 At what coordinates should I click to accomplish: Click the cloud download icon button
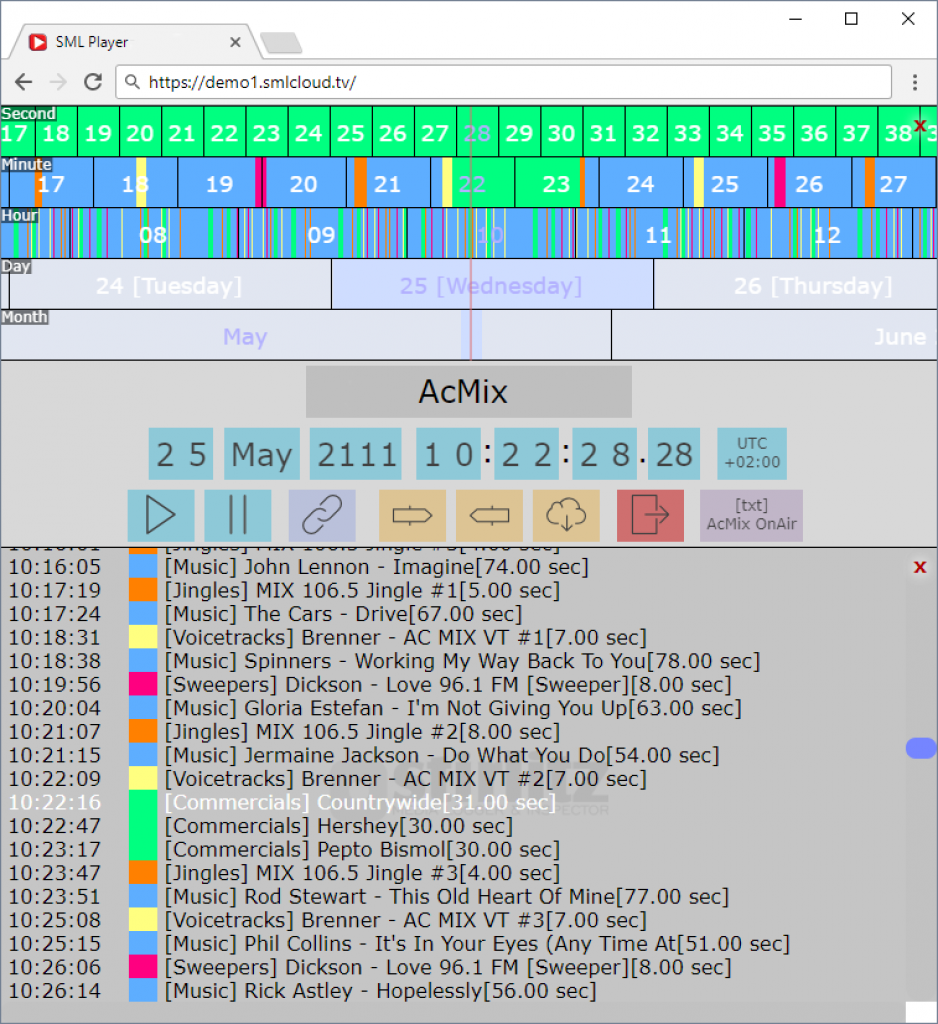(x=566, y=516)
